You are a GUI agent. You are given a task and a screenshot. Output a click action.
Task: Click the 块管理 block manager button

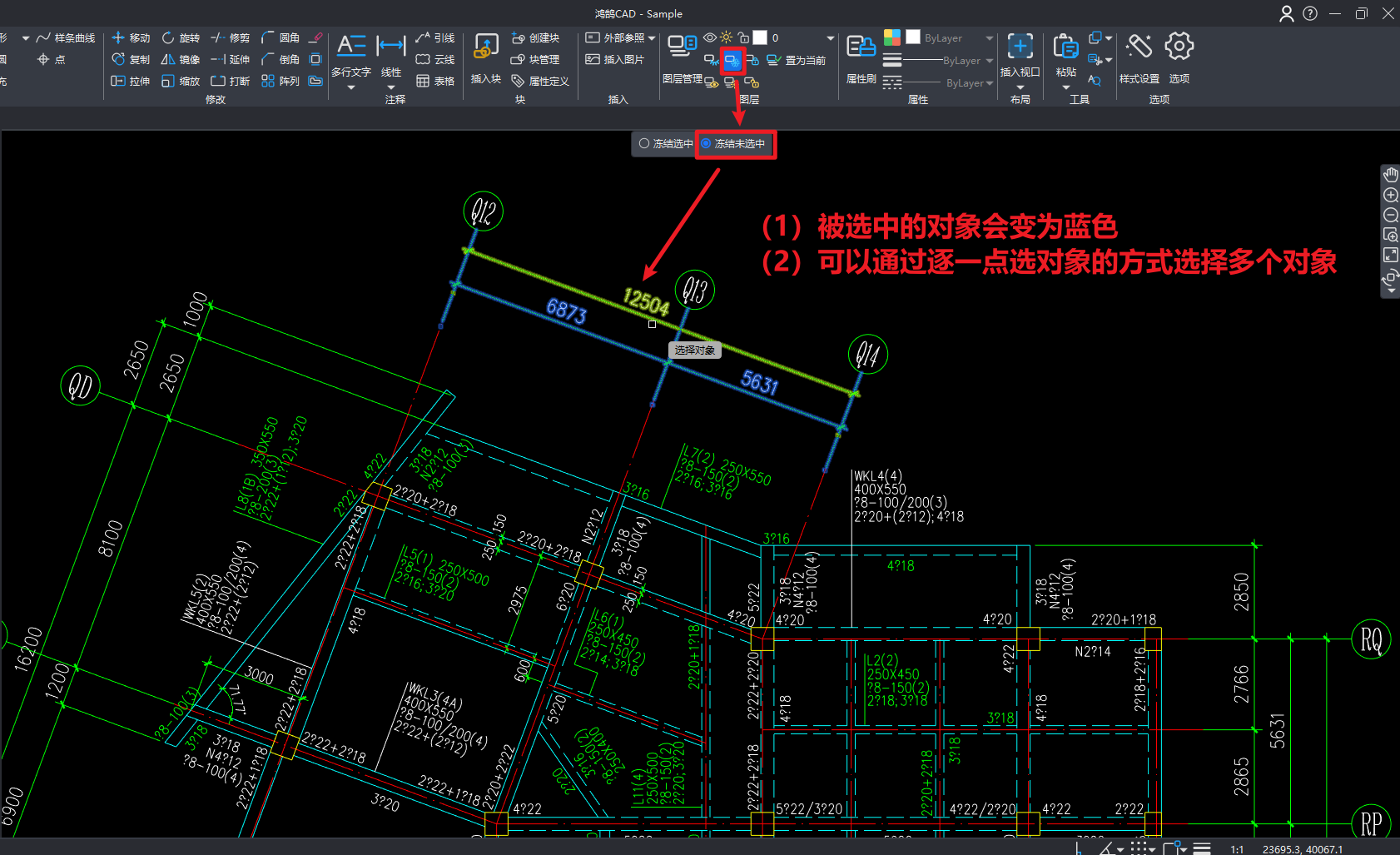[x=534, y=60]
